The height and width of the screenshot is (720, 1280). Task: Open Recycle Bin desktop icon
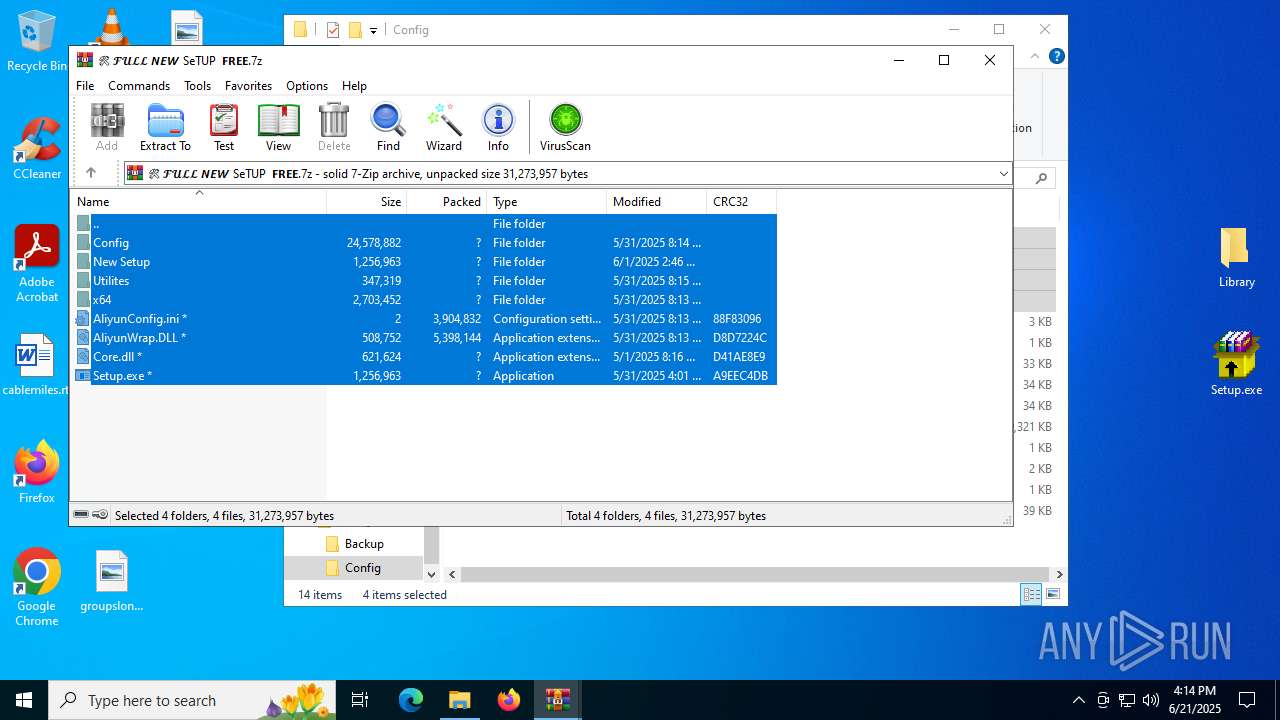pyautogui.click(x=37, y=42)
